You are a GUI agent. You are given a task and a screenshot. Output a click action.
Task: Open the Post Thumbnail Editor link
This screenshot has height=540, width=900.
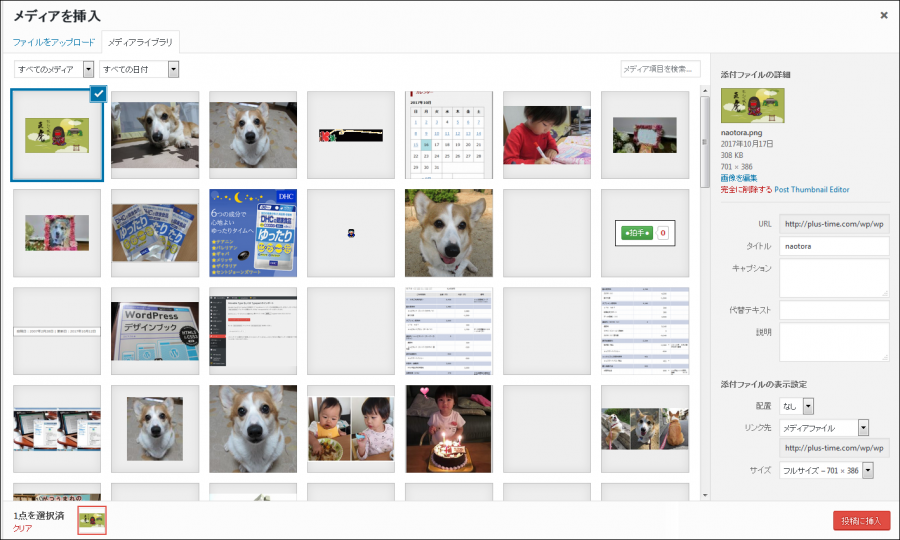[x=811, y=189]
